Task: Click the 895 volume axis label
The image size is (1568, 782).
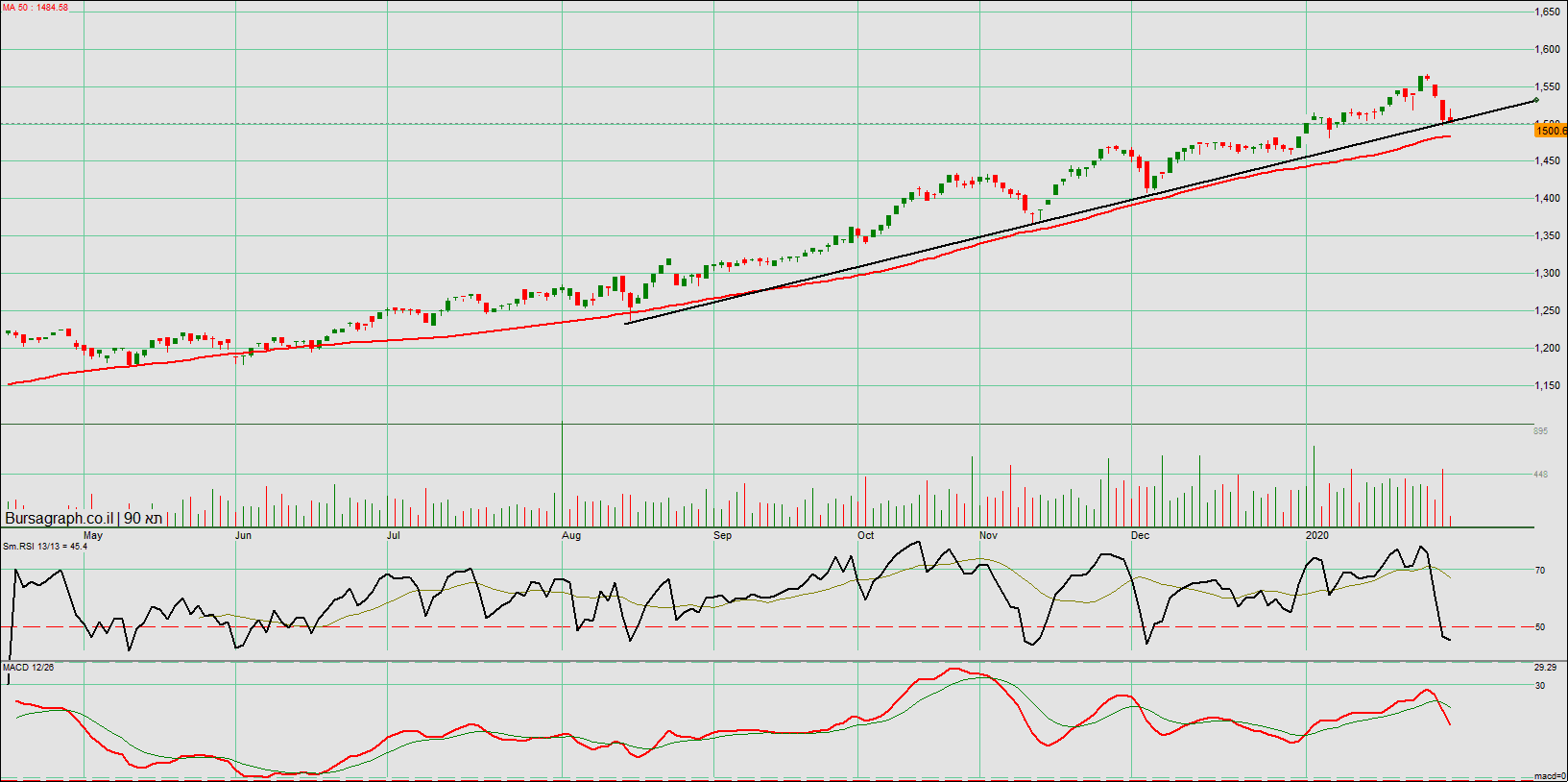Action: 1540,431
